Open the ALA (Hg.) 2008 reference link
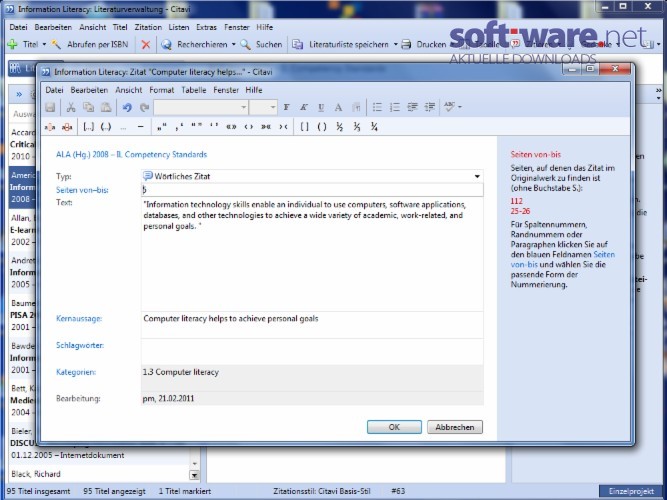The height and width of the screenshot is (500, 667). pos(131,154)
